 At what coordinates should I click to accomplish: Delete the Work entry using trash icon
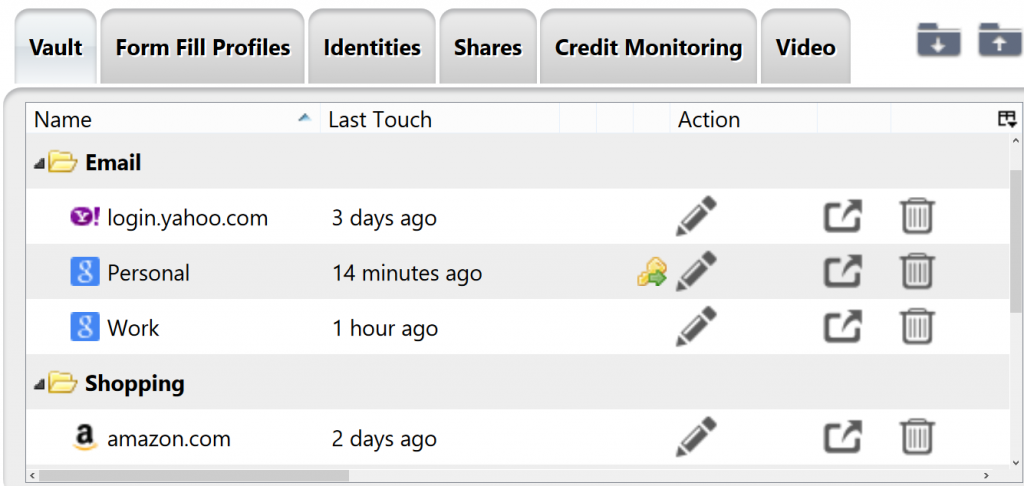point(918,326)
